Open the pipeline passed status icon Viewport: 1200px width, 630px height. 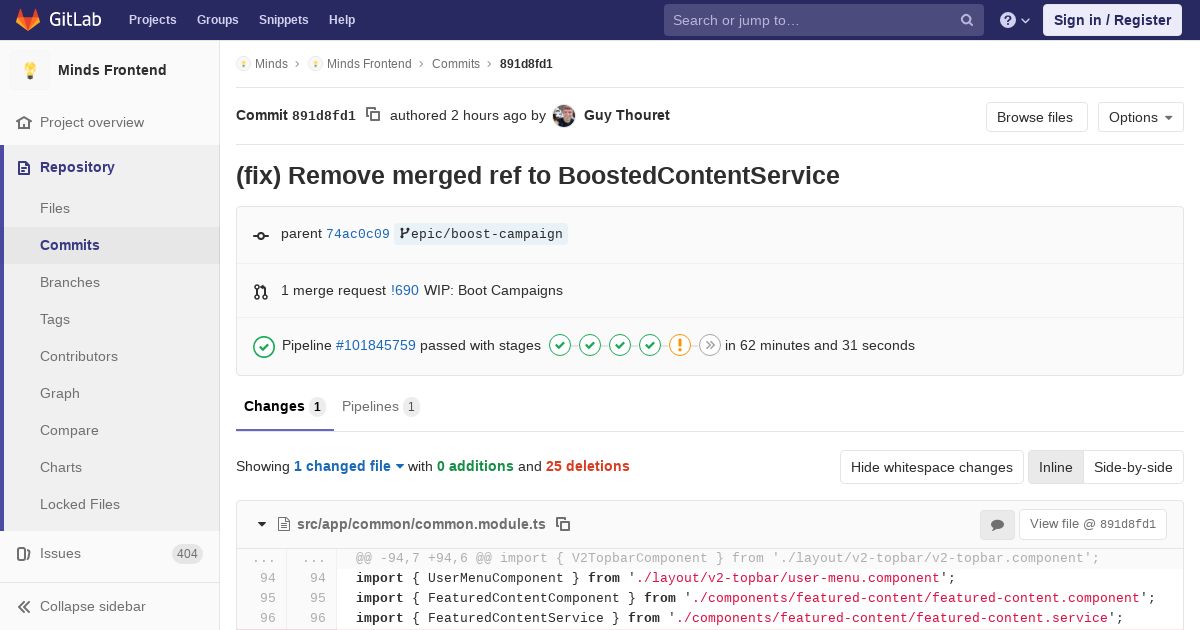(264, 346)
